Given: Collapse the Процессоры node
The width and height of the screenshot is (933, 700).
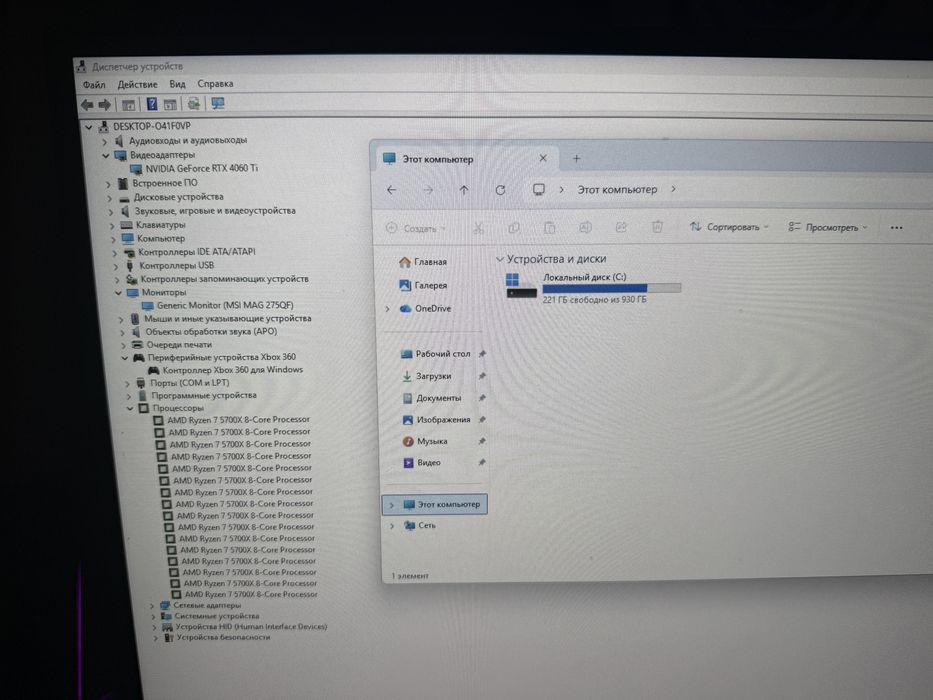Looking at the screenshot, I should [130, 408].
